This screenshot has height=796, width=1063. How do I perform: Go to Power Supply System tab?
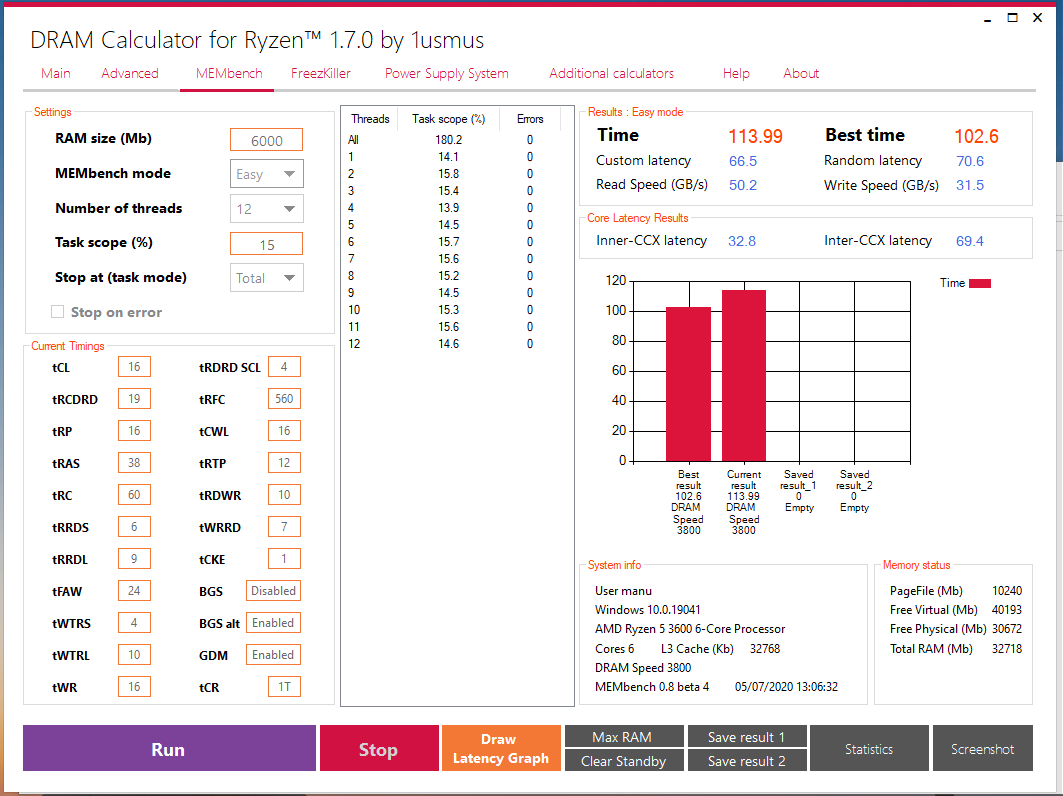(x=447, y=73)
